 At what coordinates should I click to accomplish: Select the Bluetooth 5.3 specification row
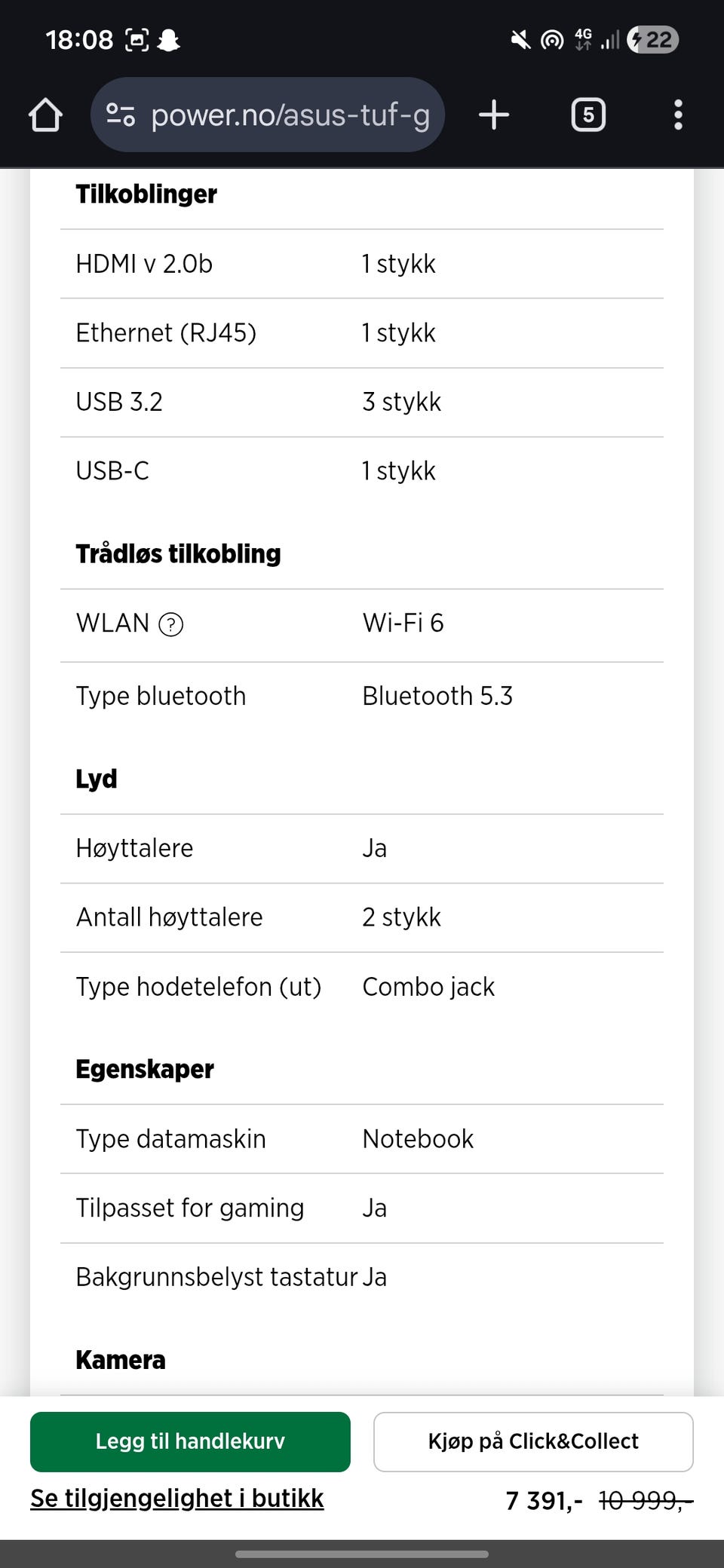coord(362,697)
